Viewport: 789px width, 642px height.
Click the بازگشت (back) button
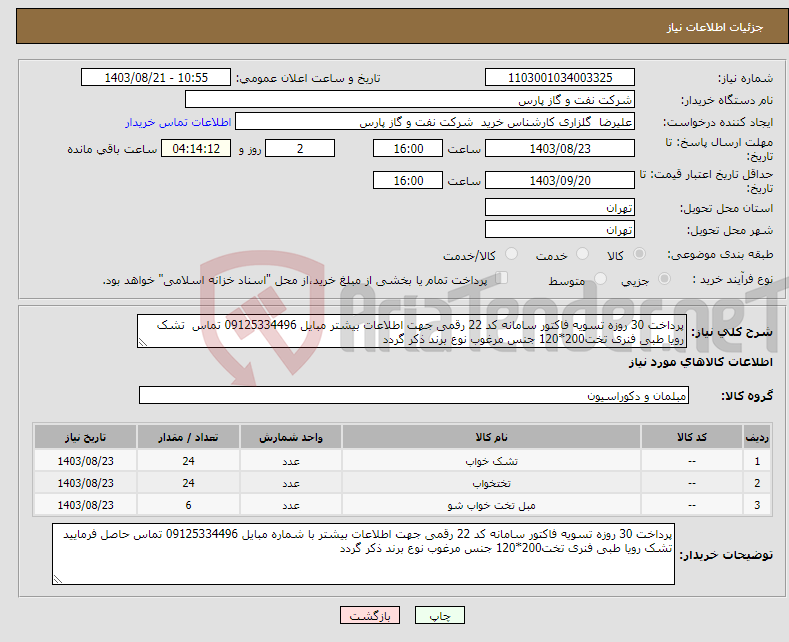(x=370, y=615)
